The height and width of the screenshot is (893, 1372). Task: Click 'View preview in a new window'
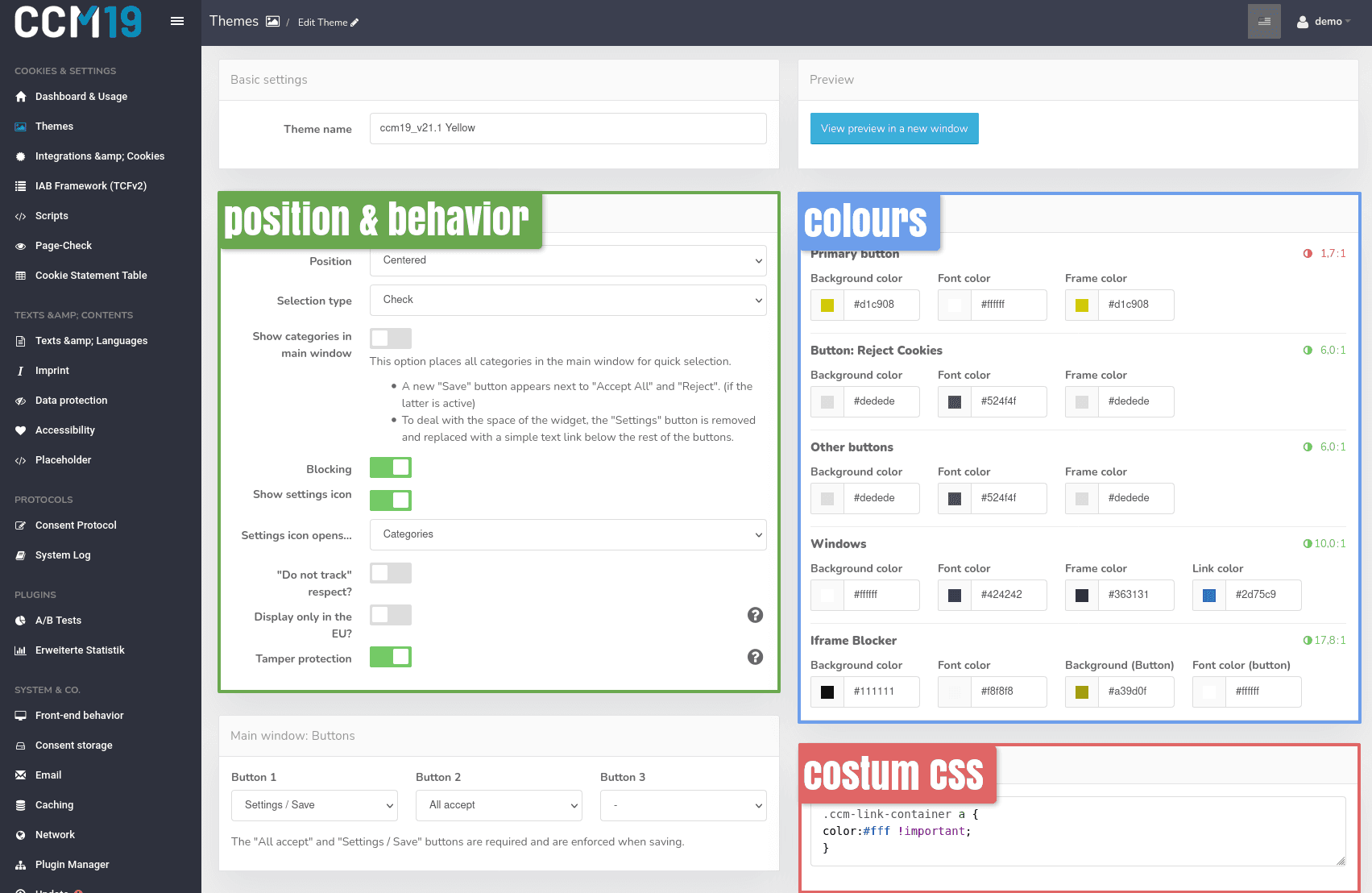click(x=893, y=128)
